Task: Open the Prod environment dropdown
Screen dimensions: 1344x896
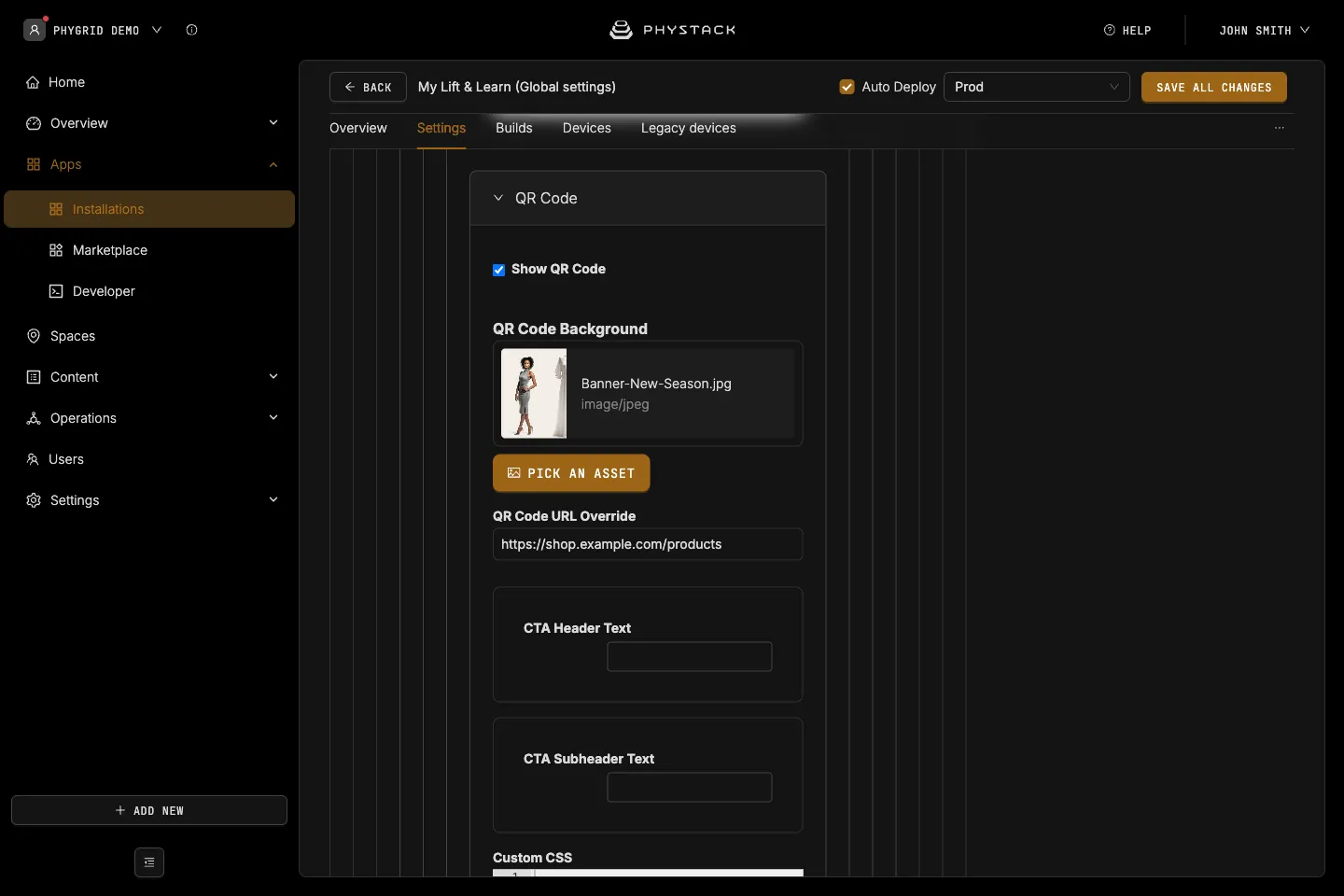Action: [x=1037, y=87]
